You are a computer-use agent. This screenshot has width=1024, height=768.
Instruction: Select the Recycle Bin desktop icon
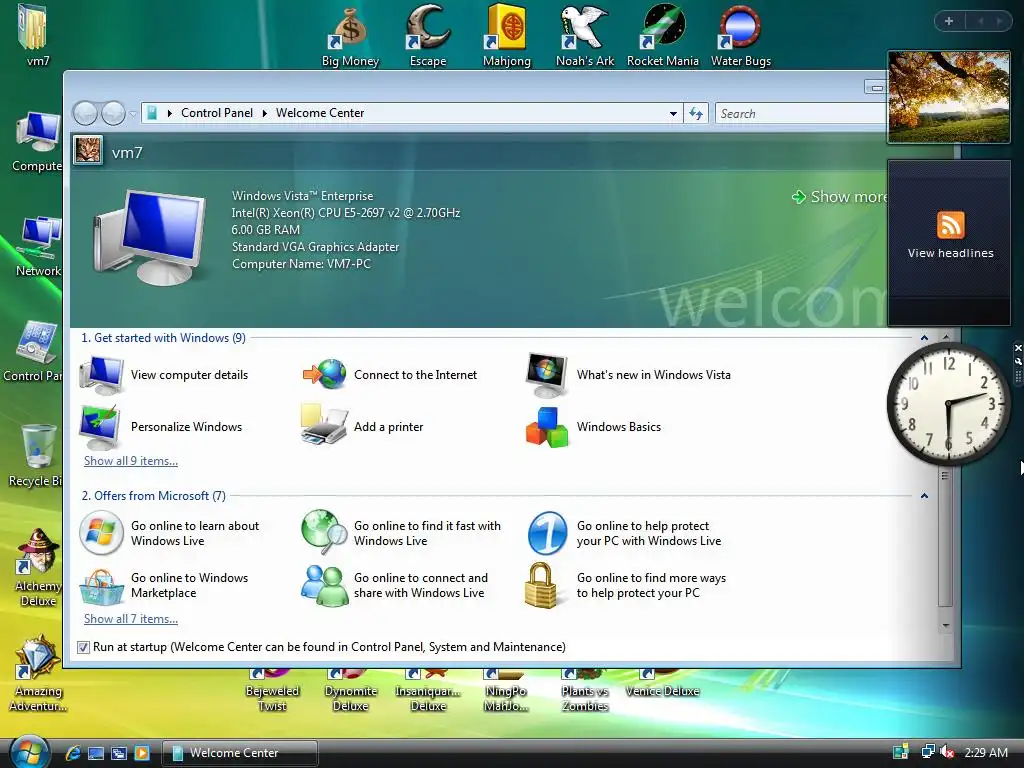click(x=36, y=455)
